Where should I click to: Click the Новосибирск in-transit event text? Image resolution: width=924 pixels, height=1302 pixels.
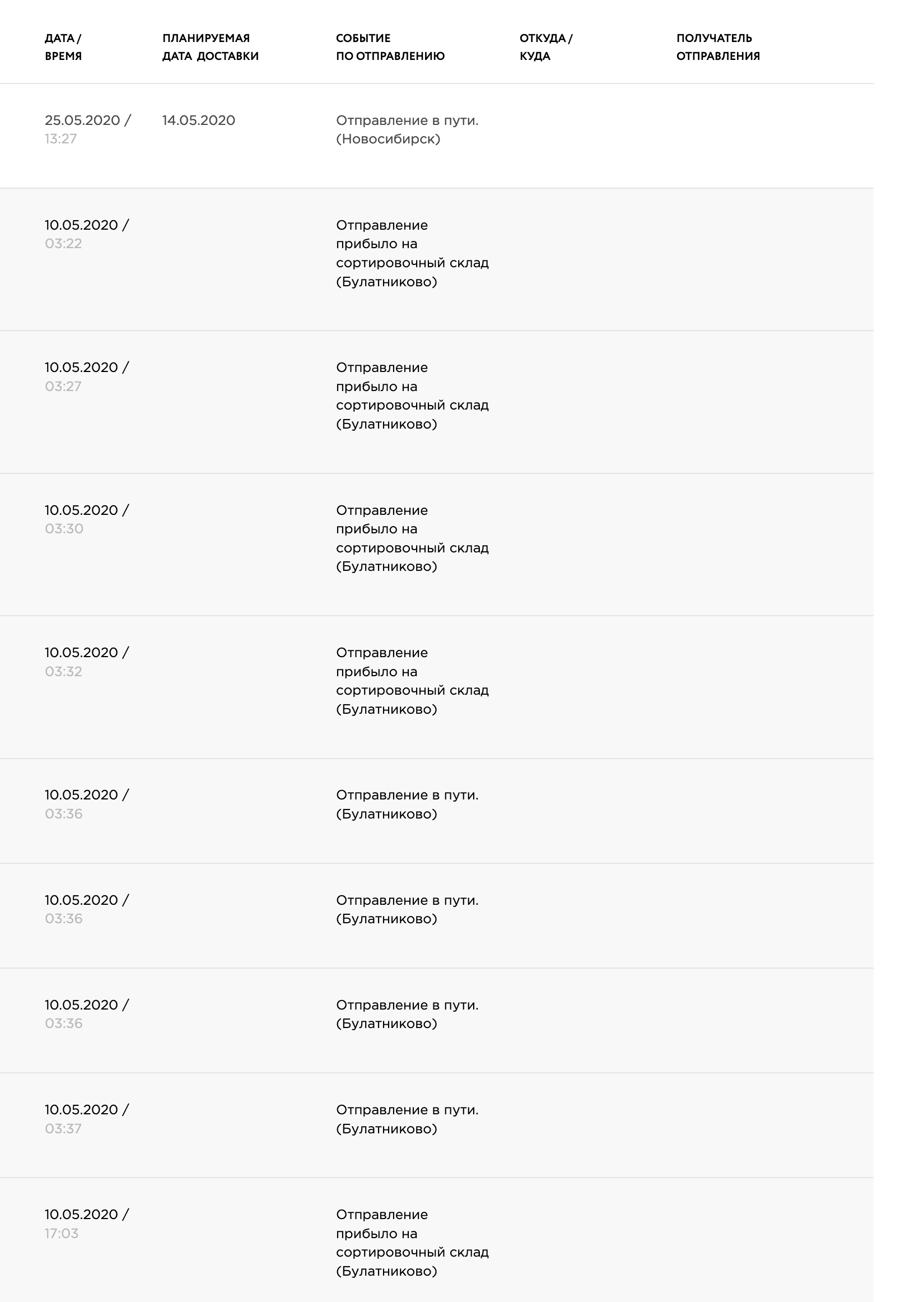(x=407, y=130)
